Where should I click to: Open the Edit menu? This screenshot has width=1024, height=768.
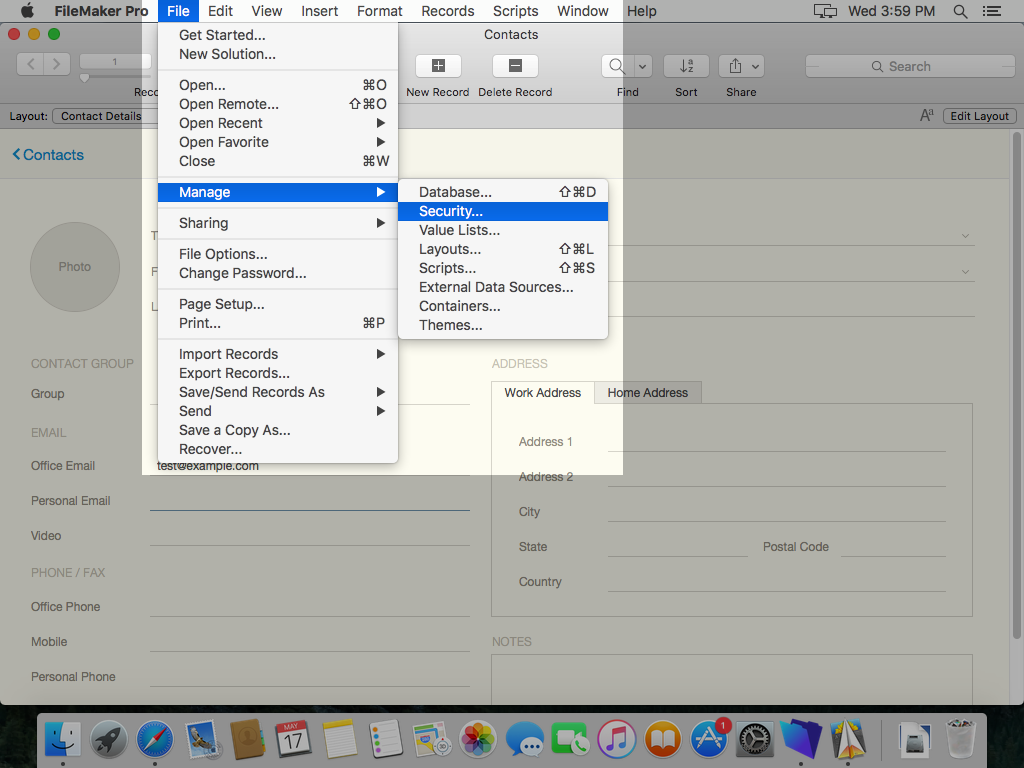pos(220,11)
